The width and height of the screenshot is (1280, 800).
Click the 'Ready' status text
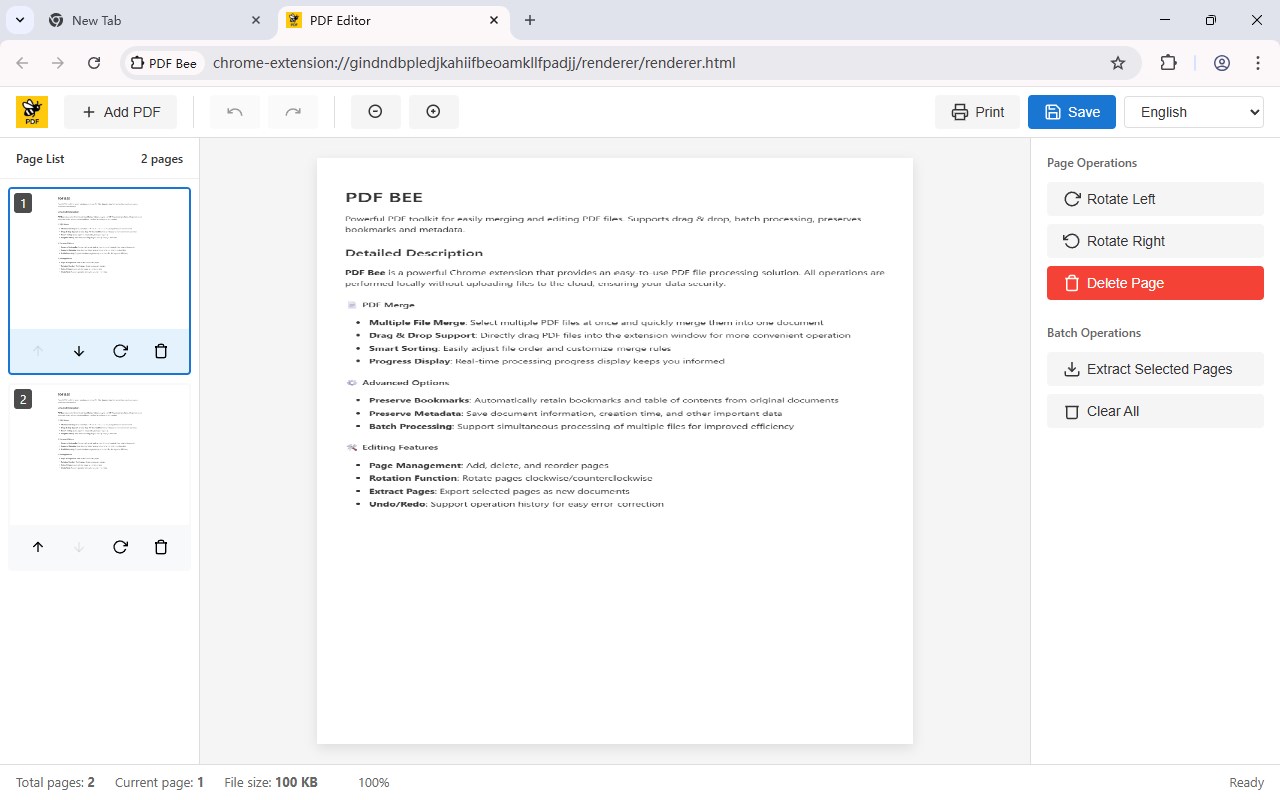click(x=1247, y=783)
